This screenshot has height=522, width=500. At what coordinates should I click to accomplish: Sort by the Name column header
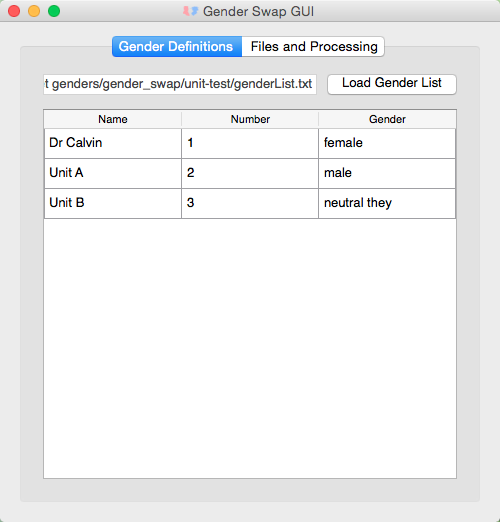coord(113,119)
